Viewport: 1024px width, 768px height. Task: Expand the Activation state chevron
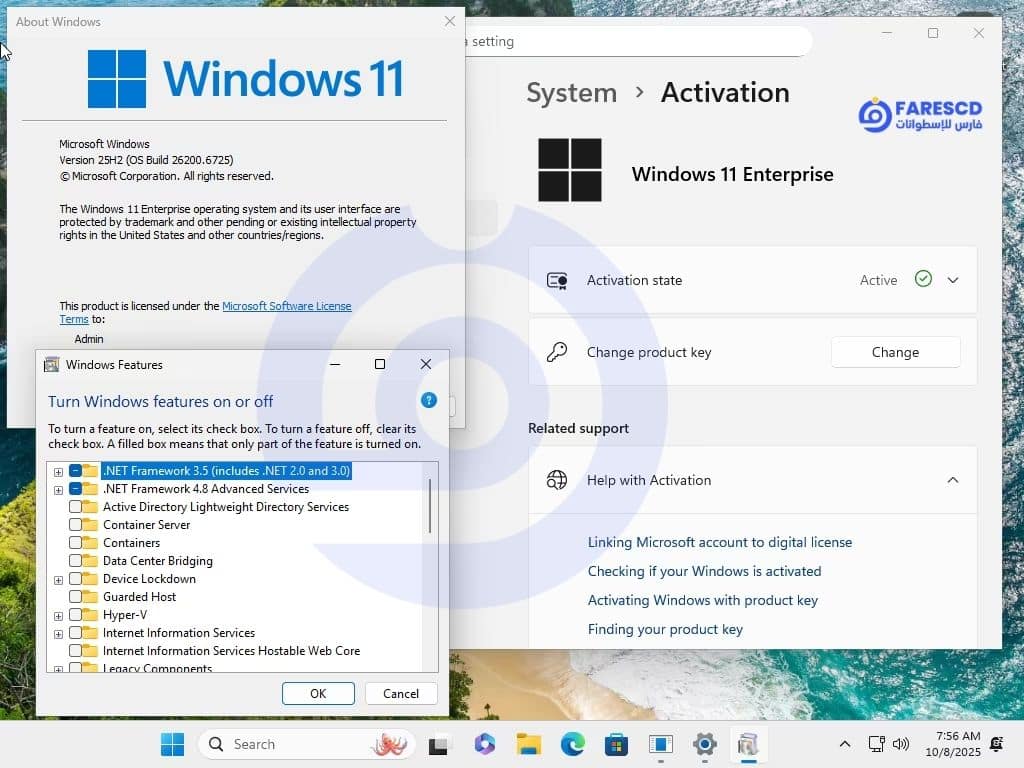(x=953, y=280)
